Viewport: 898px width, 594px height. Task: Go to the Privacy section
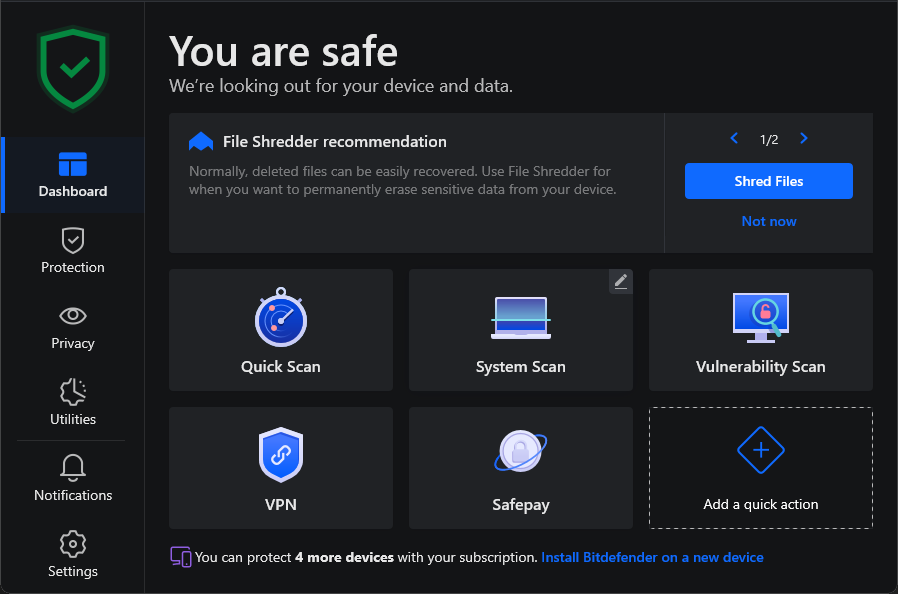tap(73, 327)
